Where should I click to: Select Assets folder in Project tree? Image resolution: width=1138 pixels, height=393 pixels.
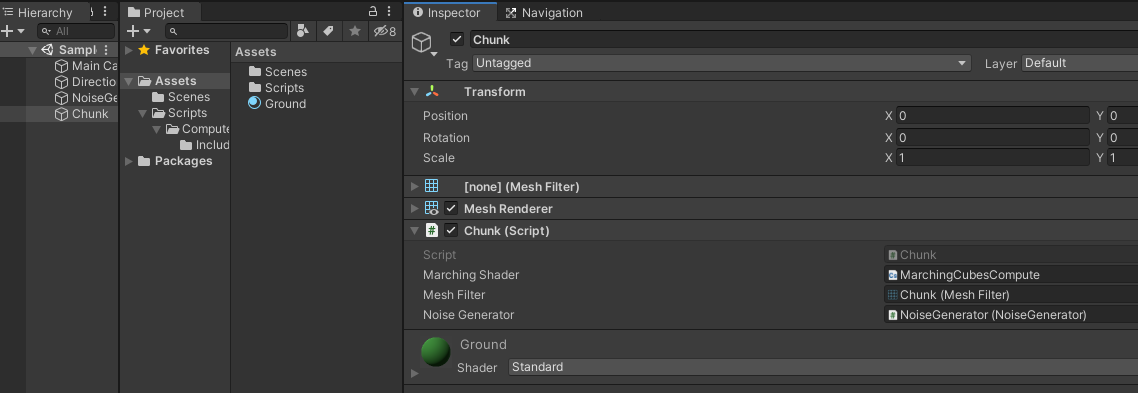167,81
